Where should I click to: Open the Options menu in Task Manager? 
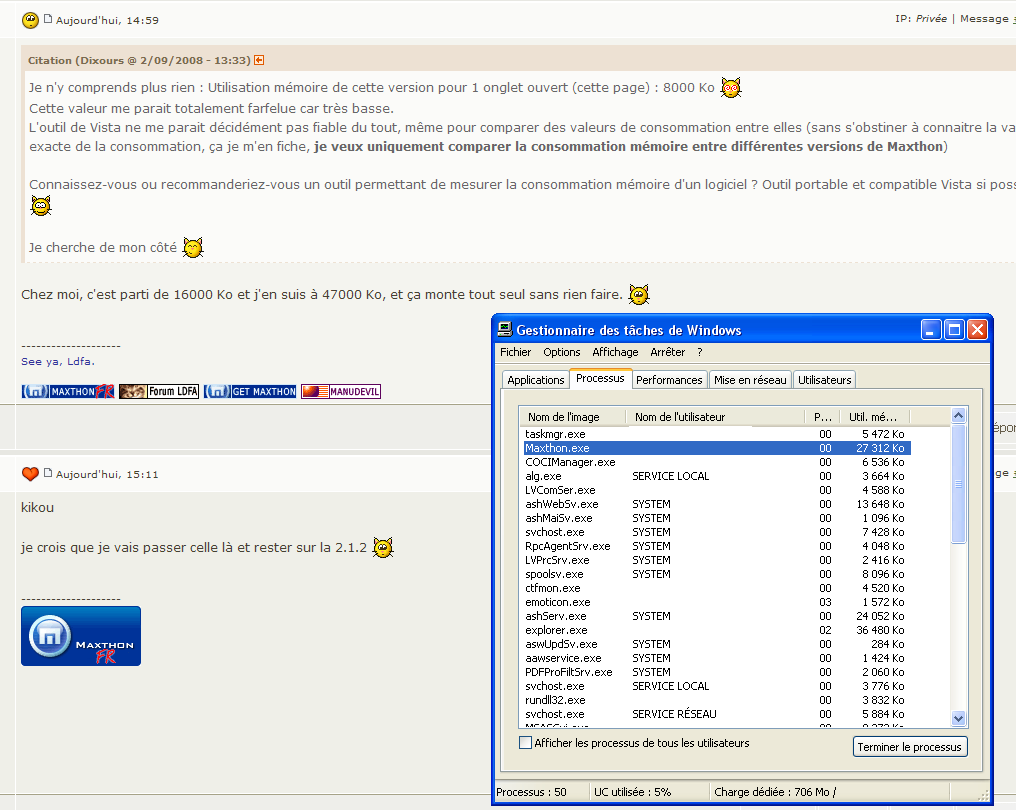562,352
